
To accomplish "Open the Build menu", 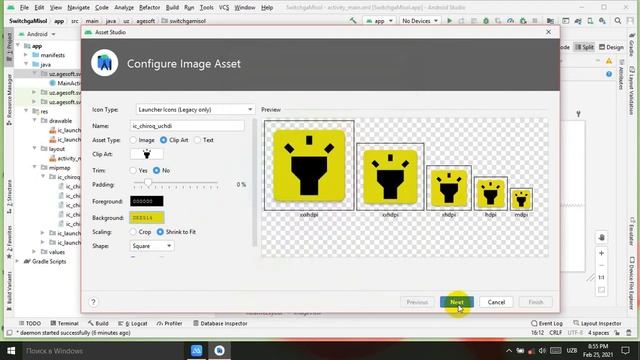I will coord(172,7).
